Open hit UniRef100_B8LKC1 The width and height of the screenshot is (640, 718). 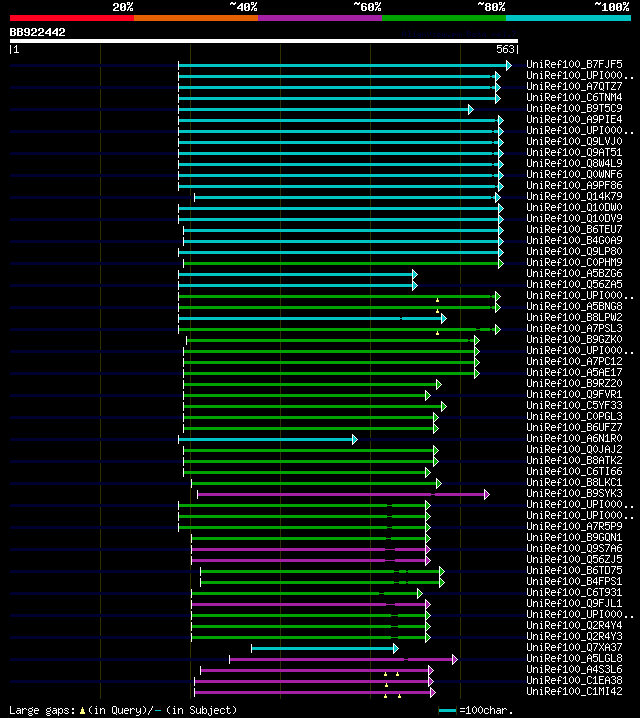(x=574, y=482)
